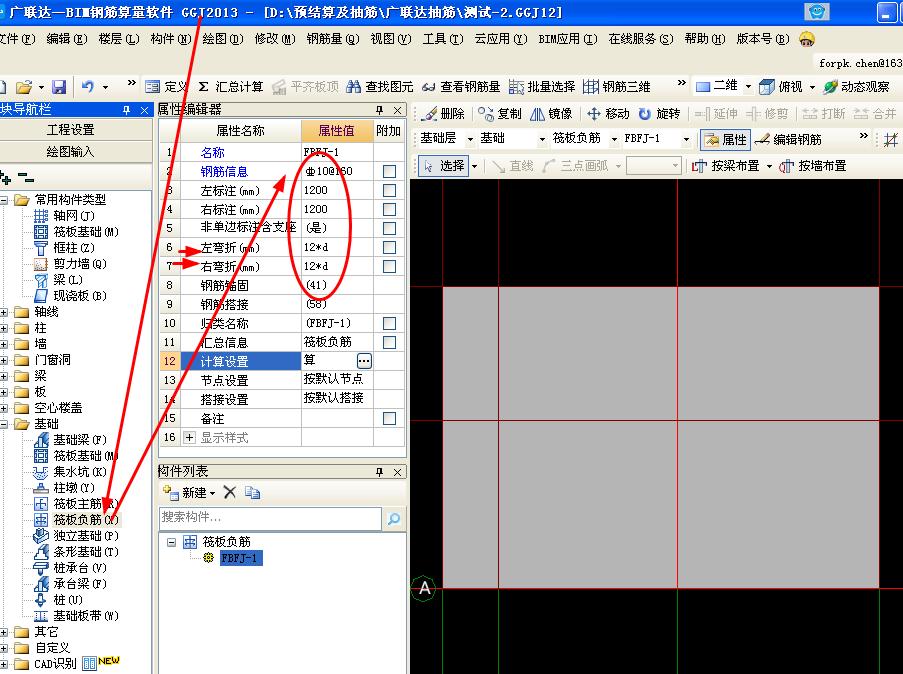Screen dimensions: 903x674
Task: Collapse 常用构件类型 tree folder
Action: pos(4,200)
